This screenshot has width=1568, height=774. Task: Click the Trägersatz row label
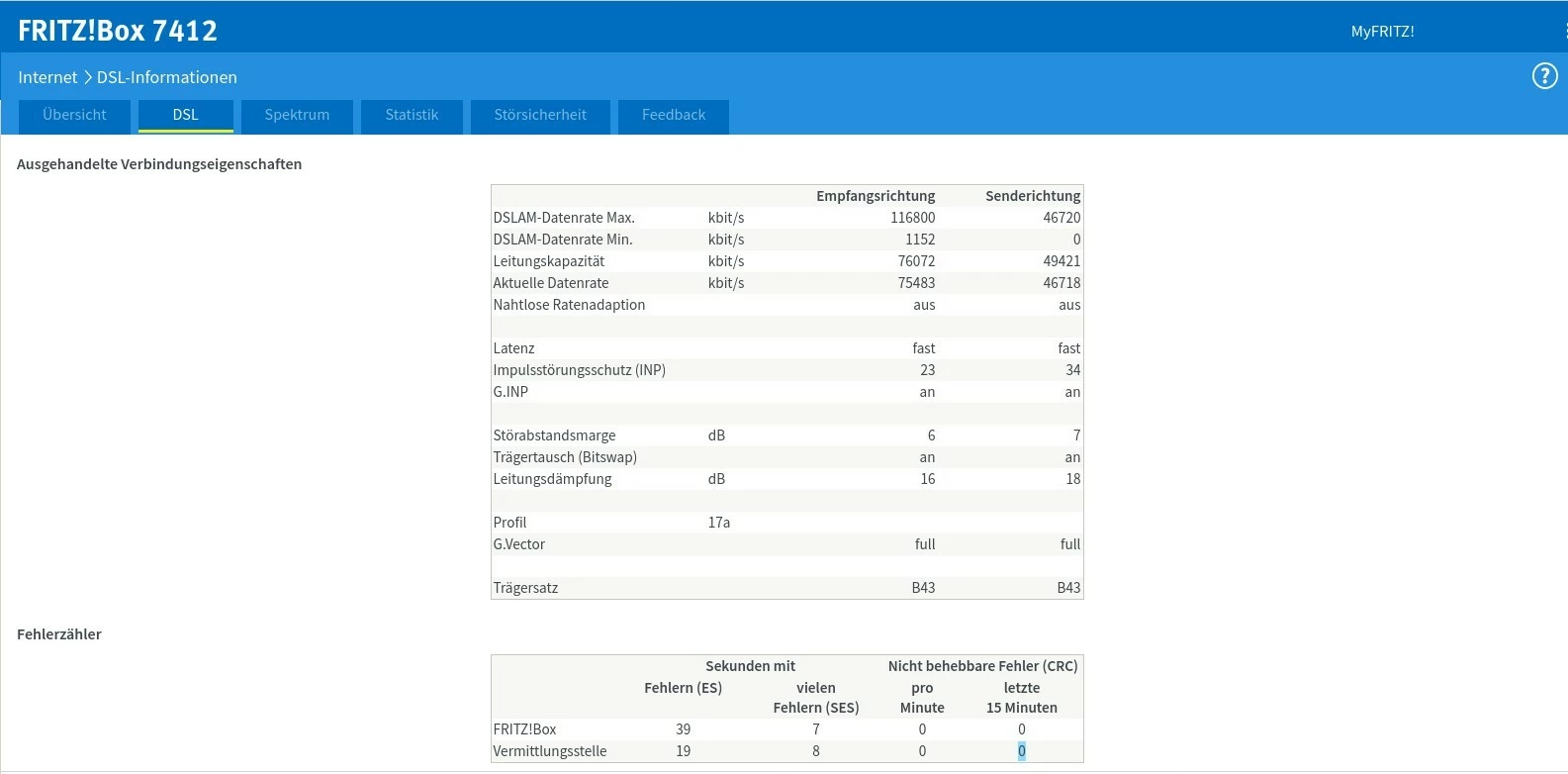coord(525,588)
